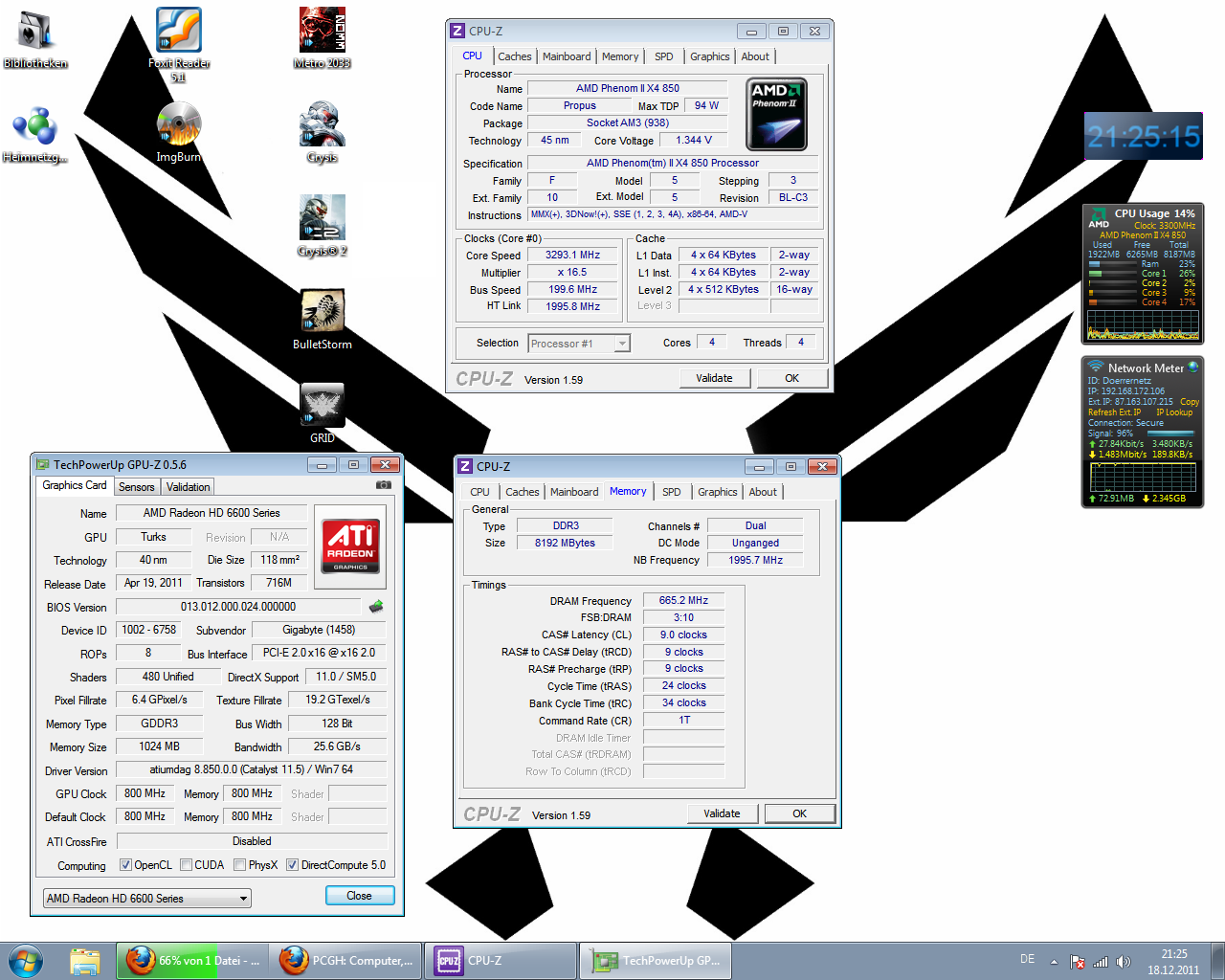Click Validate in lower CPU-Z Memory window
Screen dimensions: 1225x980
[x=722, y=813]
